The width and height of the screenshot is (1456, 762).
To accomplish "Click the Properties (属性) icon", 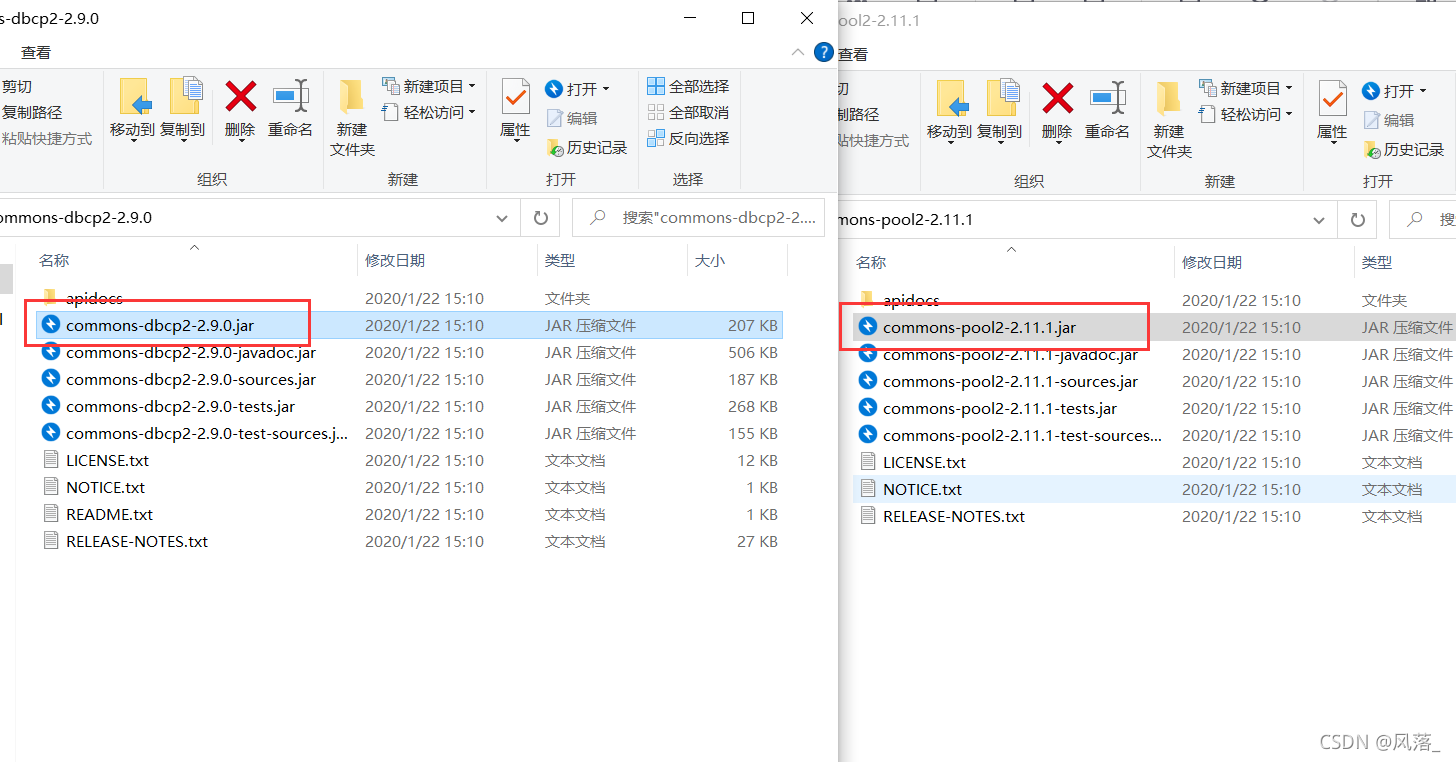I will (514, 105).
